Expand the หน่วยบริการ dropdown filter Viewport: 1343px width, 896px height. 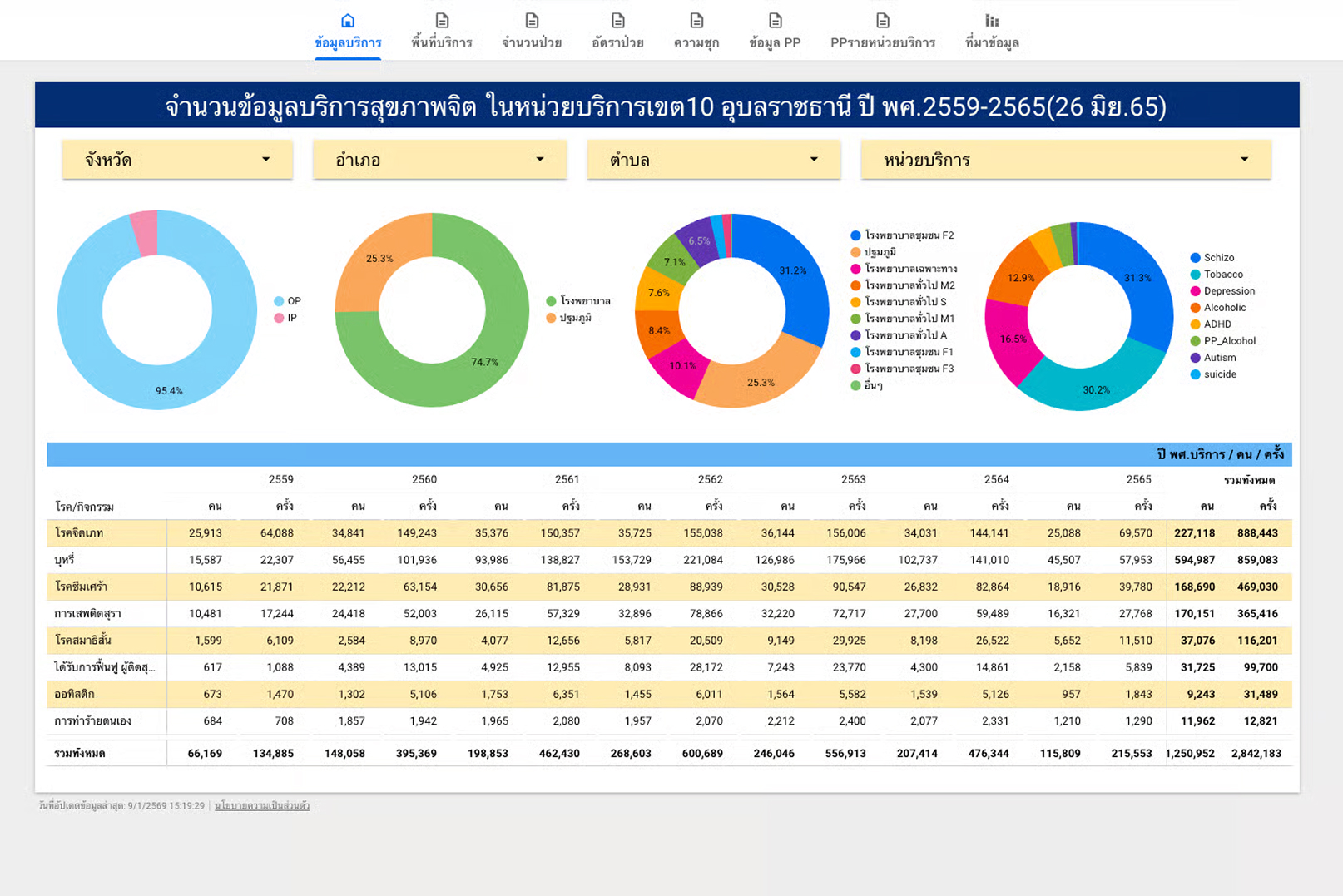pyautogui.click(x=1065, y=160)
